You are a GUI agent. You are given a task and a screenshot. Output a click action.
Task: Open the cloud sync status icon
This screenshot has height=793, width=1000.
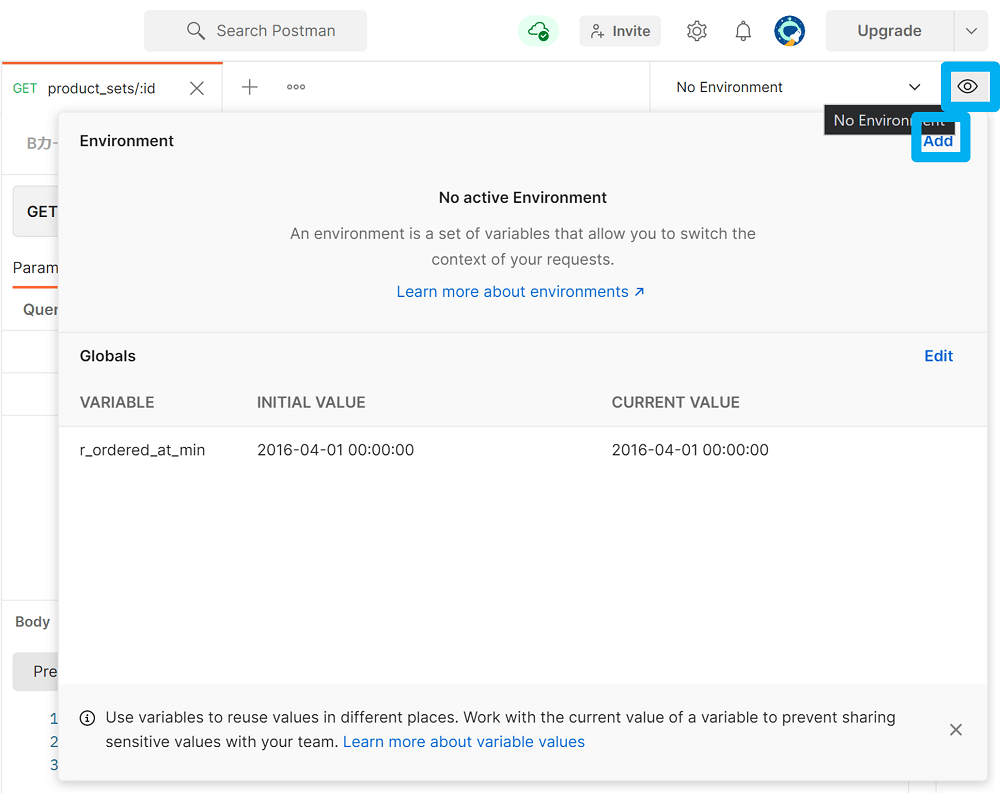538,31
